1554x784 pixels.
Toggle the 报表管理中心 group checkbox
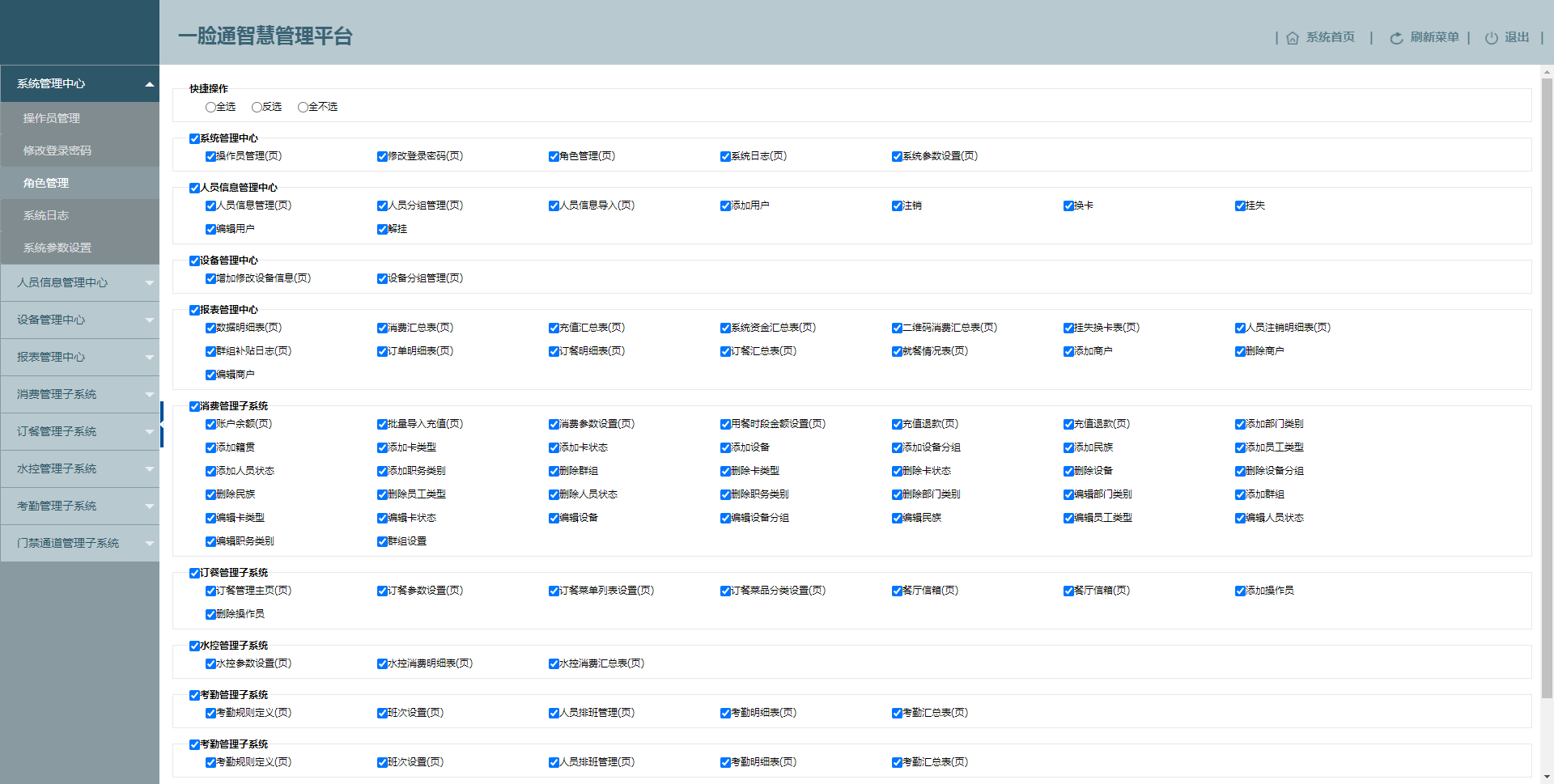click(194, 310)
